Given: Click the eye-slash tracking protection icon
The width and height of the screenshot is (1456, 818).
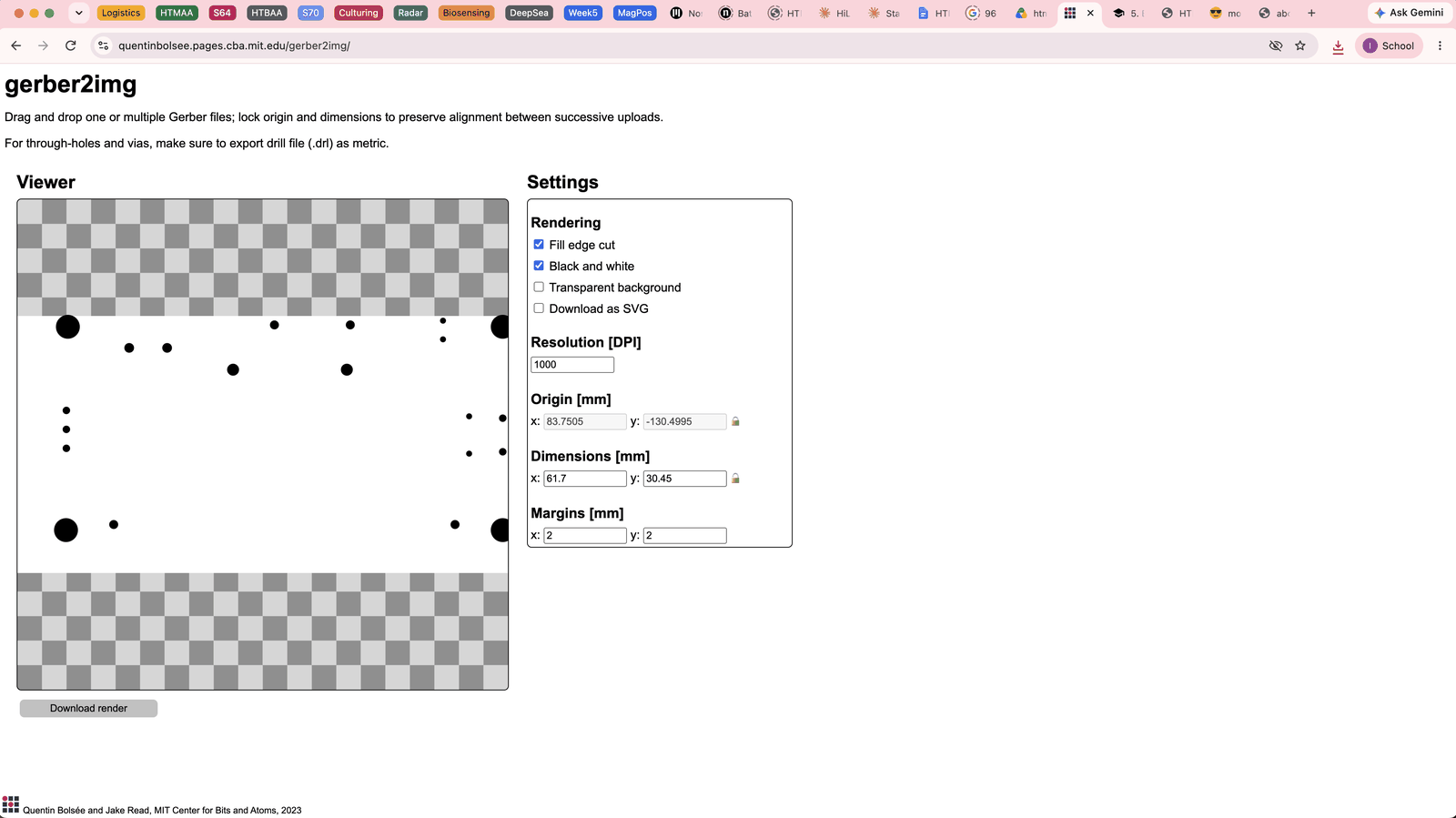Looking at the screenshot, I should tap(1276, 45).
